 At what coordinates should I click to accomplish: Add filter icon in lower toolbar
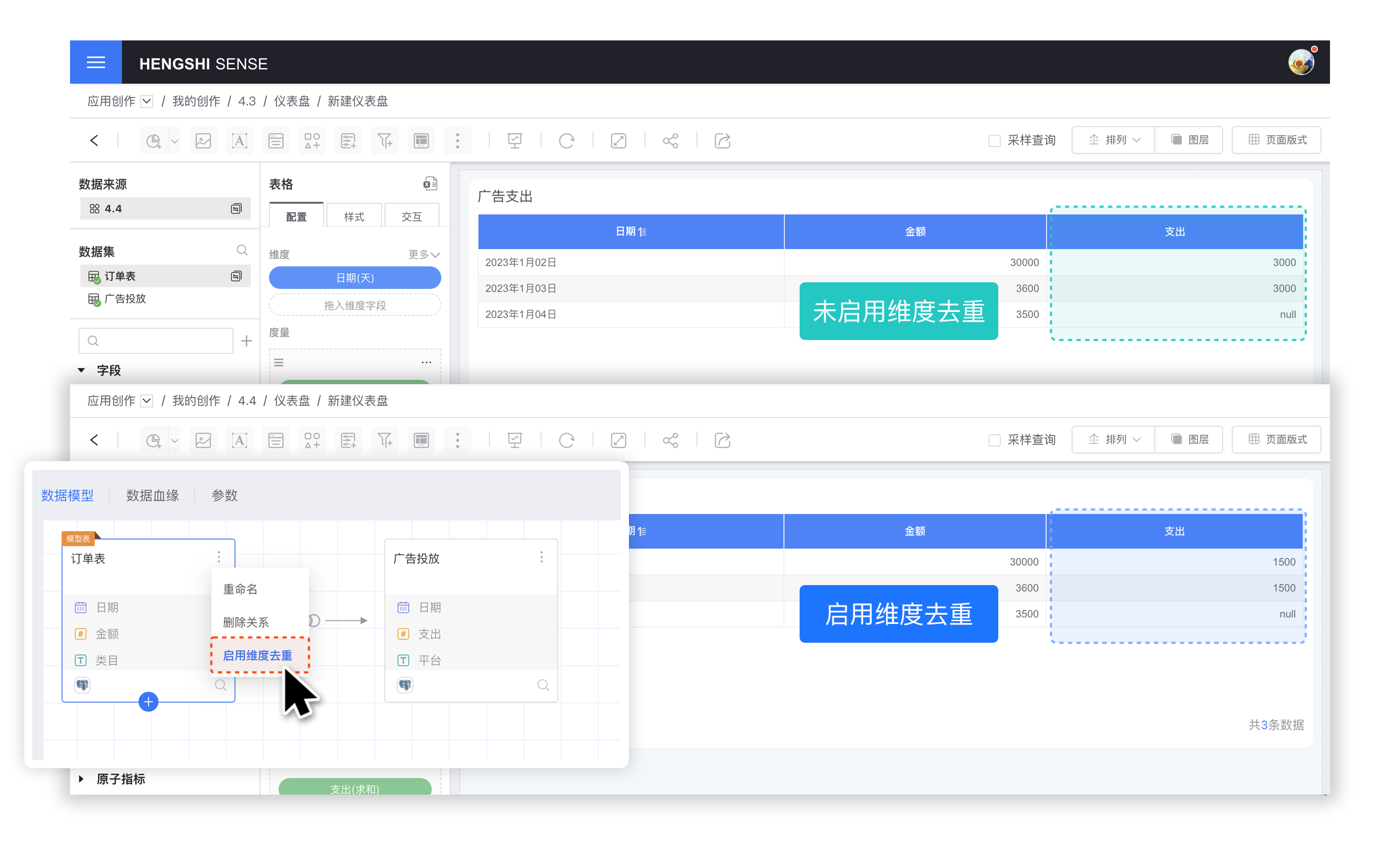(x=385, y=440)
